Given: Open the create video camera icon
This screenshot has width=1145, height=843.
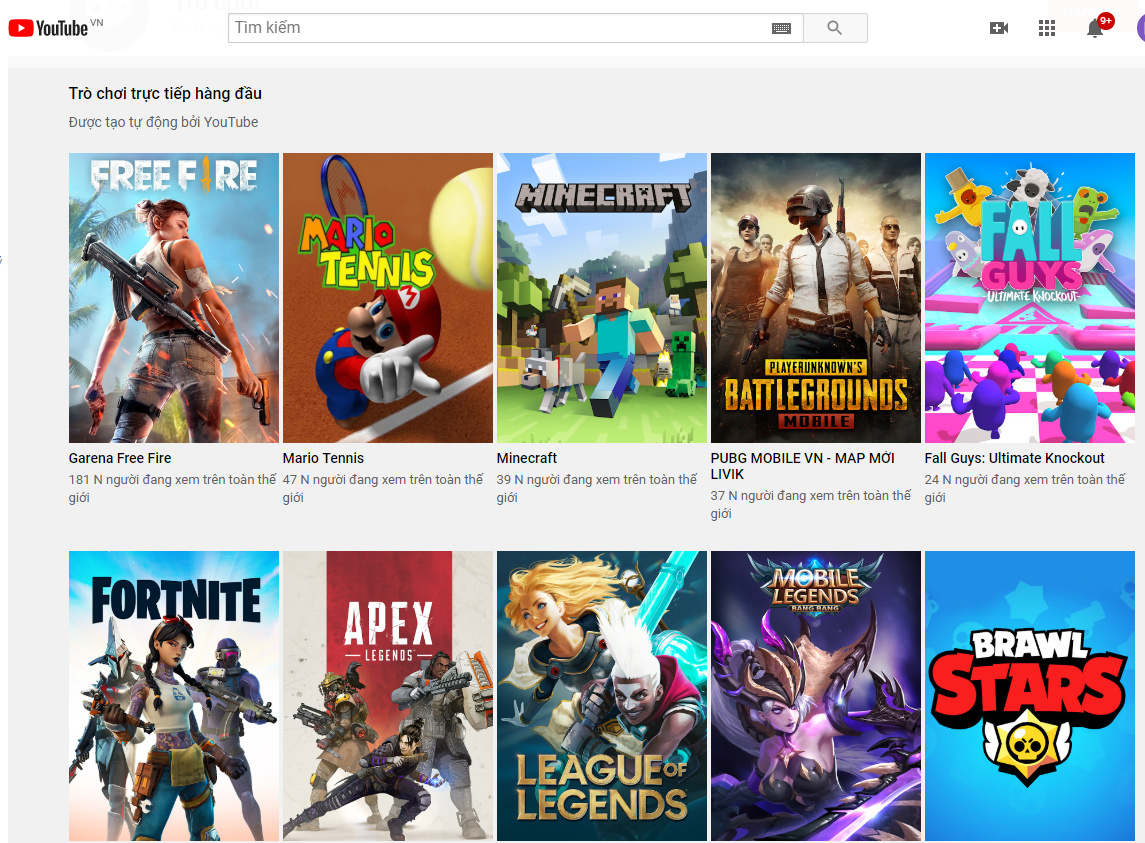Looking at the screenshot, I should tap(998, 28).
